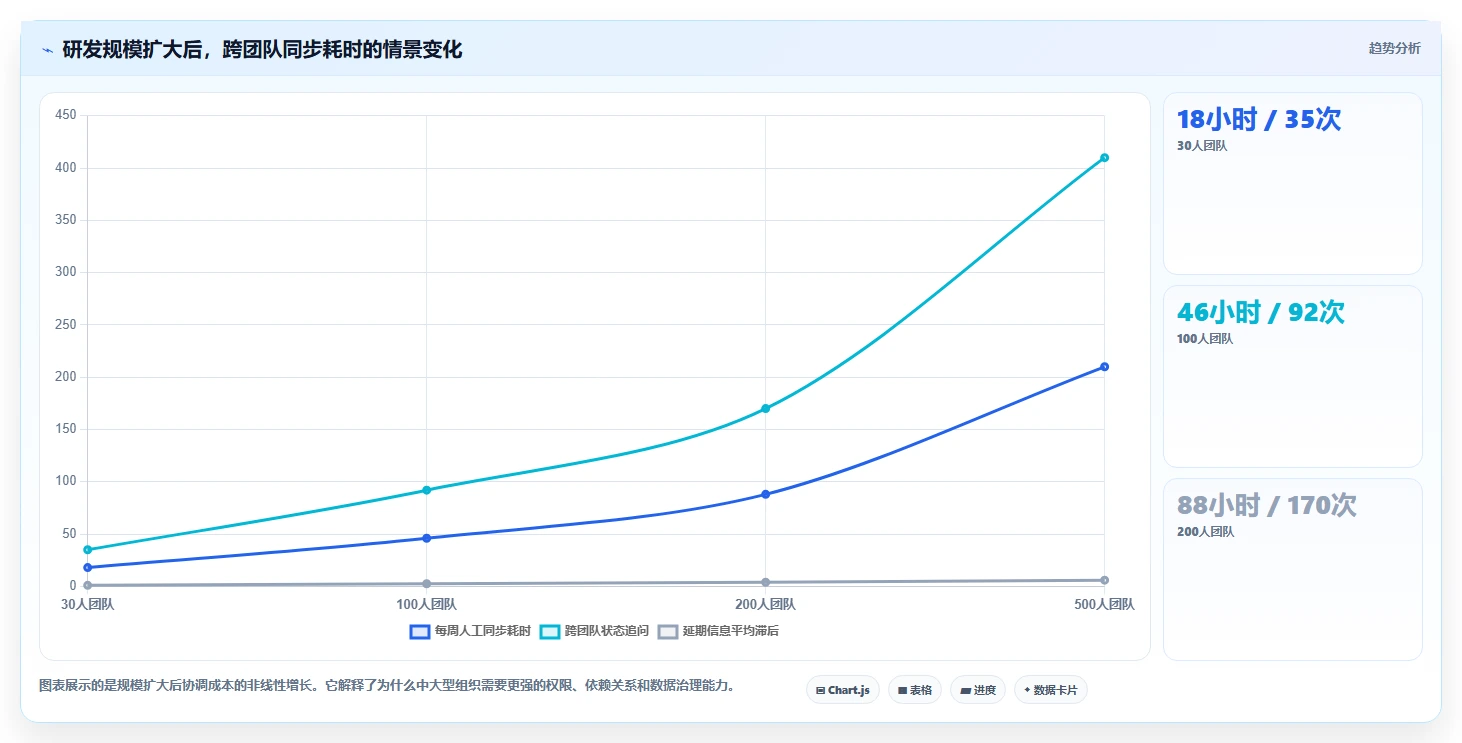Click the icon in 进度 tag
The width and height of the screenshot is (1462, 743).
[x=965, y=690]
